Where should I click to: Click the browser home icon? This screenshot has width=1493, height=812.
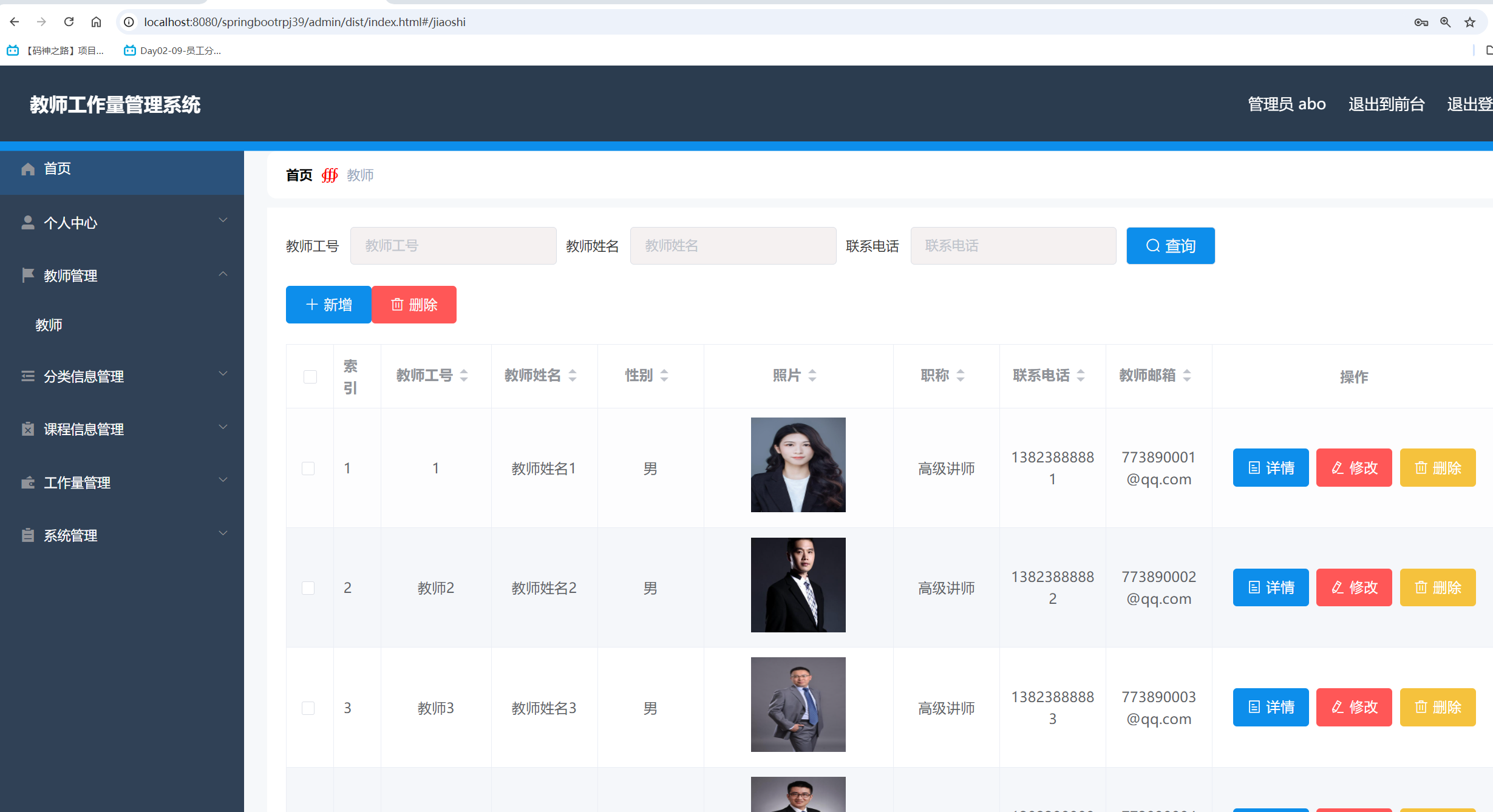click(x=96, y=22)
